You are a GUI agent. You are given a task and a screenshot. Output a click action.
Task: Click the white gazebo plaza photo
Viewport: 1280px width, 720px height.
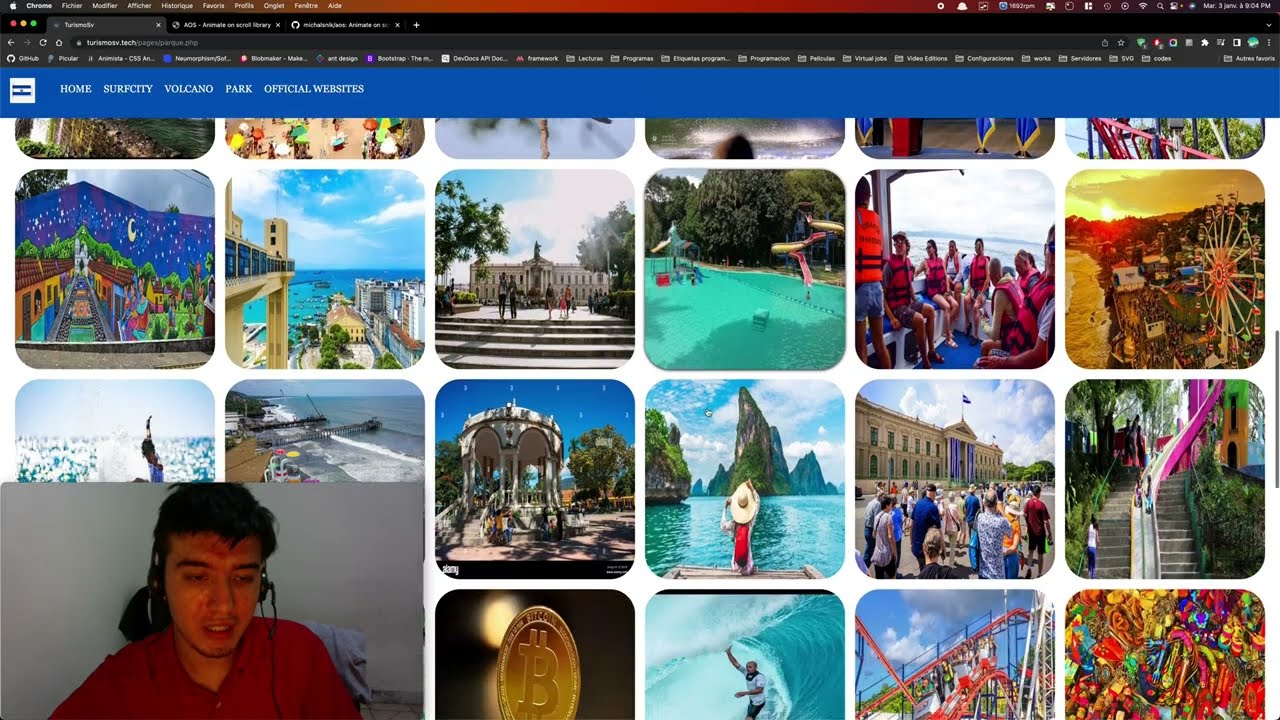pyautogui.click(x=535, y=479)
